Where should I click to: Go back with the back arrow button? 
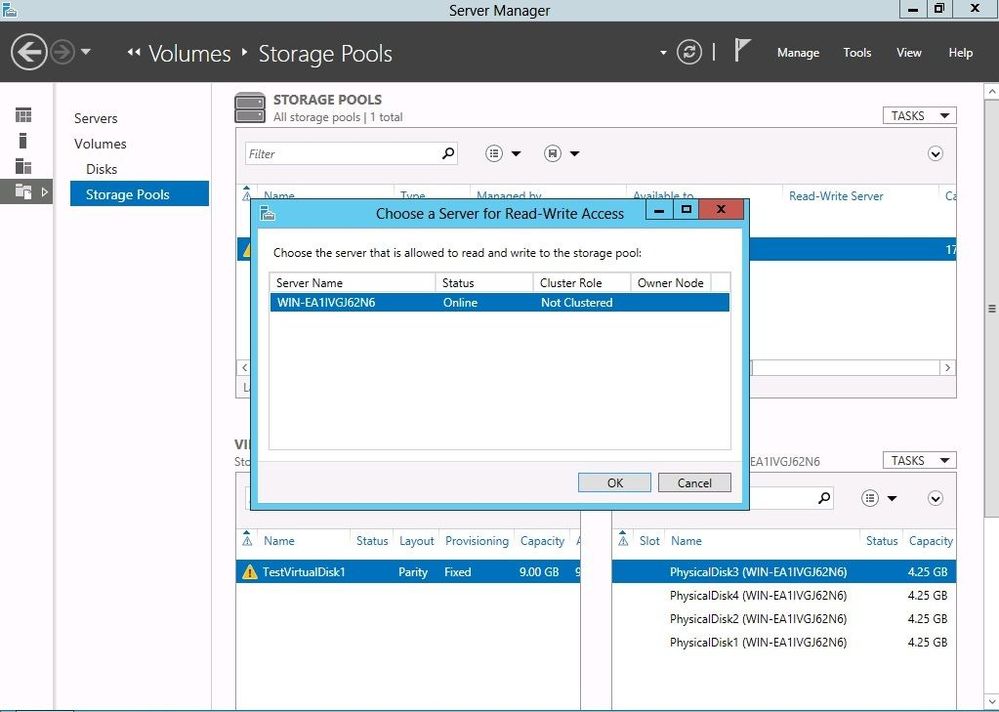click(29, 52)
